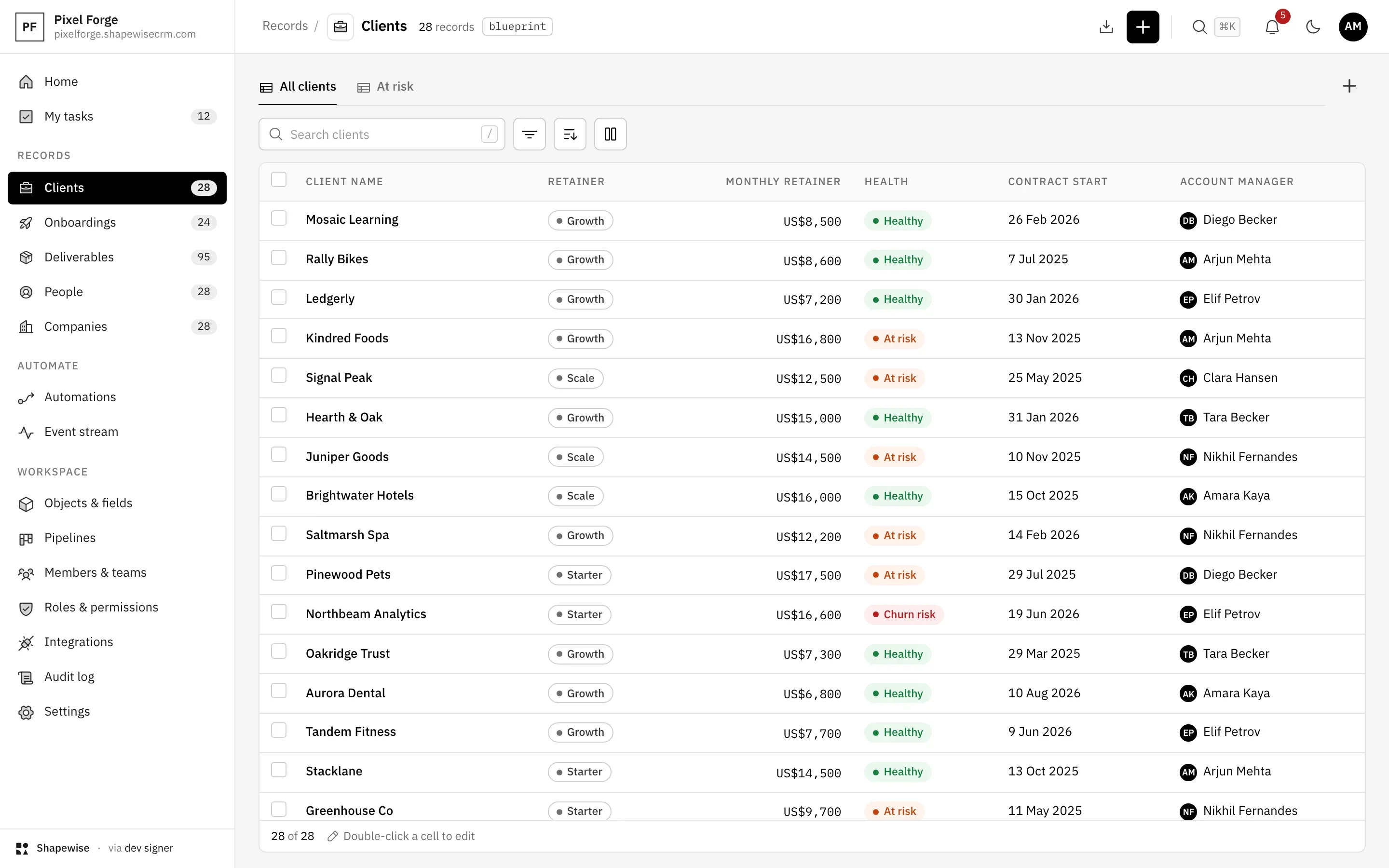Click the black plus button to add a record
1389x868 pixels.
[x=1142, y=27]
